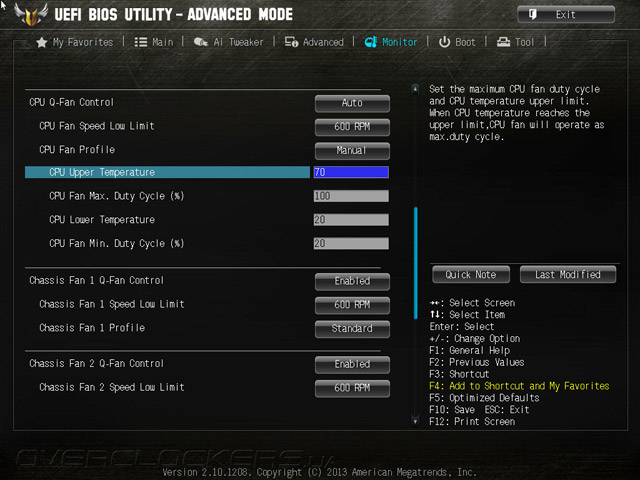Open CPU Q-Fan Control Auto dropdown

[352, 103]
